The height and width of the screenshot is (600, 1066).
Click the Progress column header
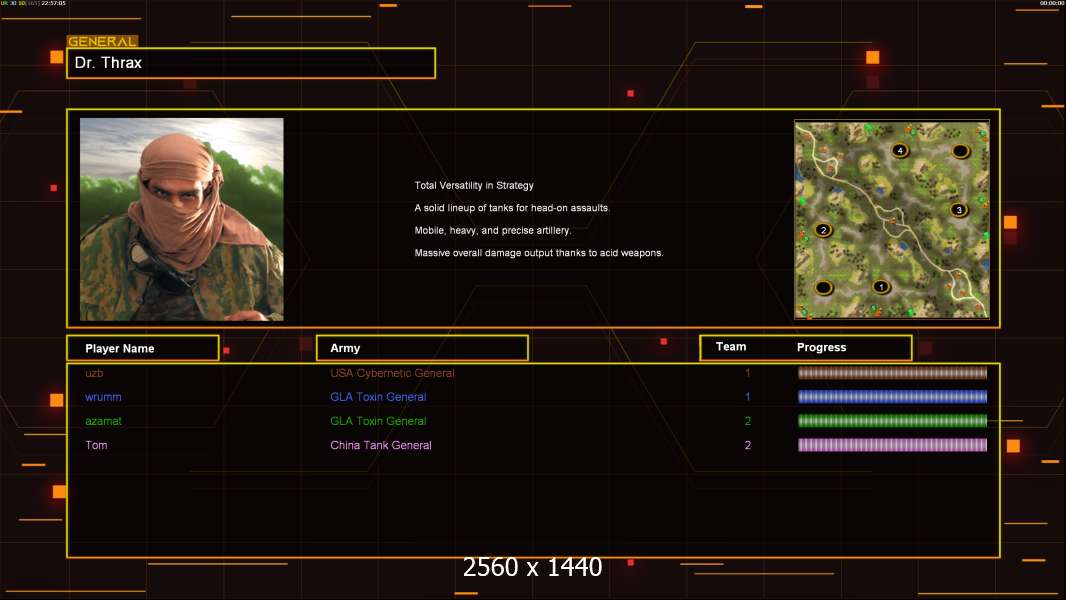(x=821, y=347)
